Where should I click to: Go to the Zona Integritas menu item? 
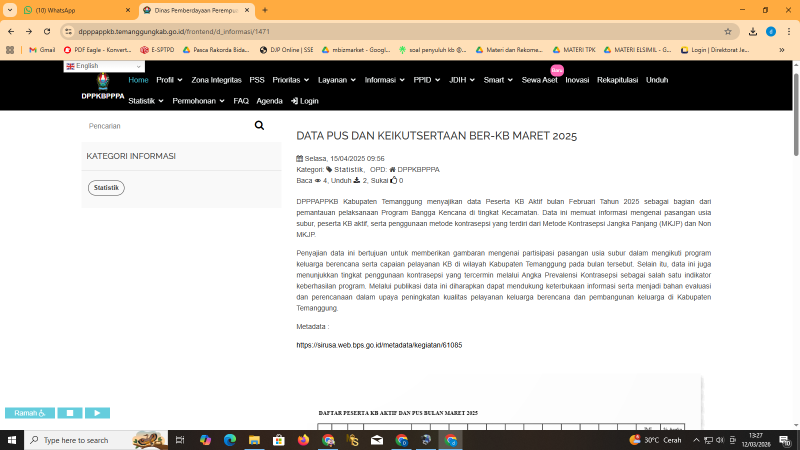pos(216,79)
